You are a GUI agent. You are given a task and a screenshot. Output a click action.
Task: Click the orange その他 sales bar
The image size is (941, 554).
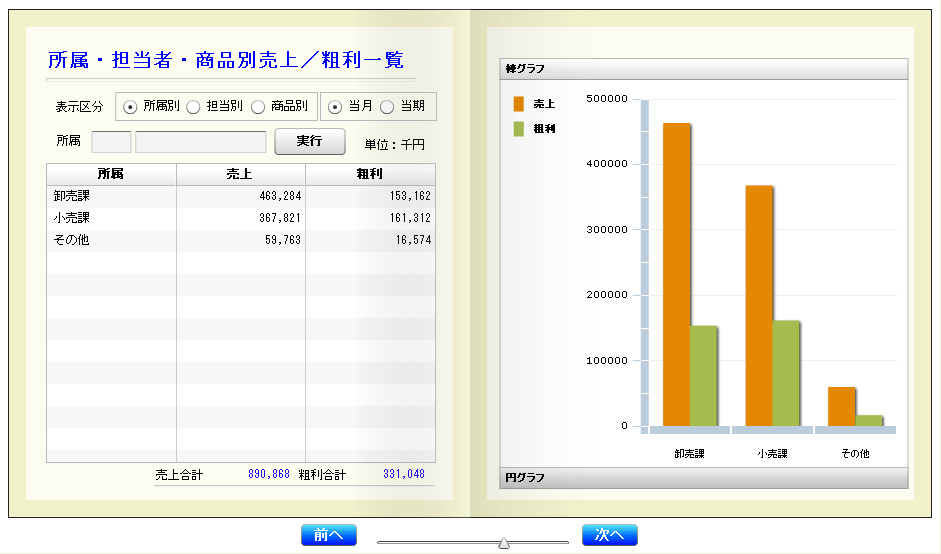[x=841, y=406]
